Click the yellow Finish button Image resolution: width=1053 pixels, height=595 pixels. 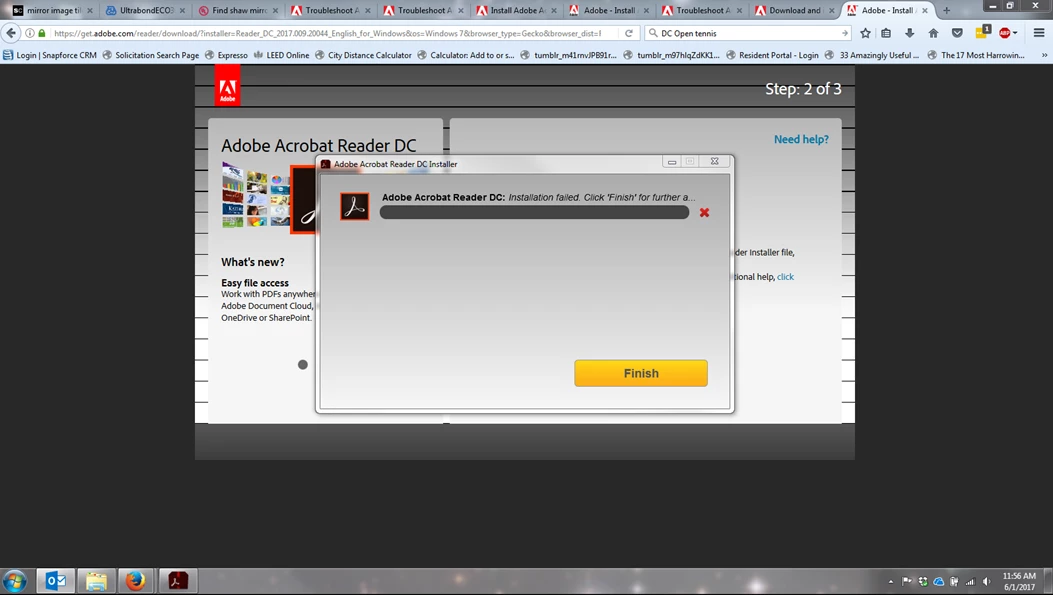pos(641,373)
